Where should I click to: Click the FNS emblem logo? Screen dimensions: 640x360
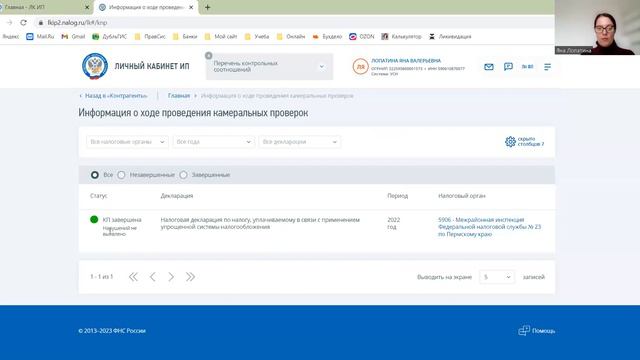[x=95, y=66]
